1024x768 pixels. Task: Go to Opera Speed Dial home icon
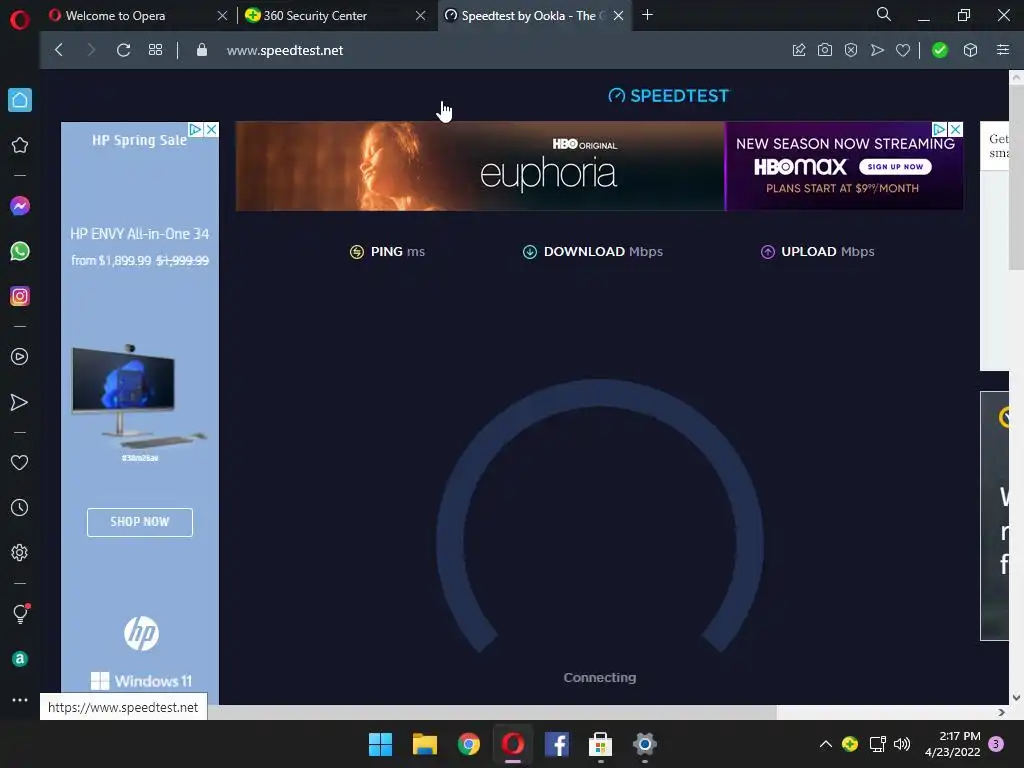(x=20, y=100)
